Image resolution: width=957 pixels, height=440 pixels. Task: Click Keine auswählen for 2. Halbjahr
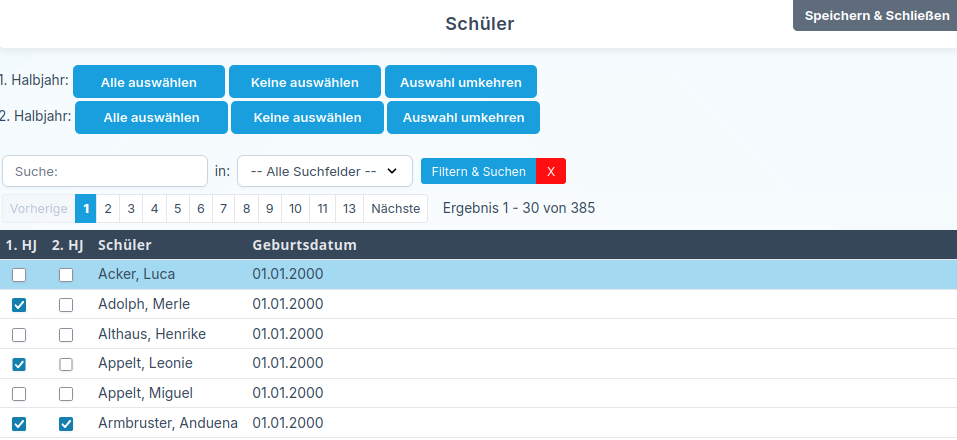pyautogui.click(x=307, y=118)
